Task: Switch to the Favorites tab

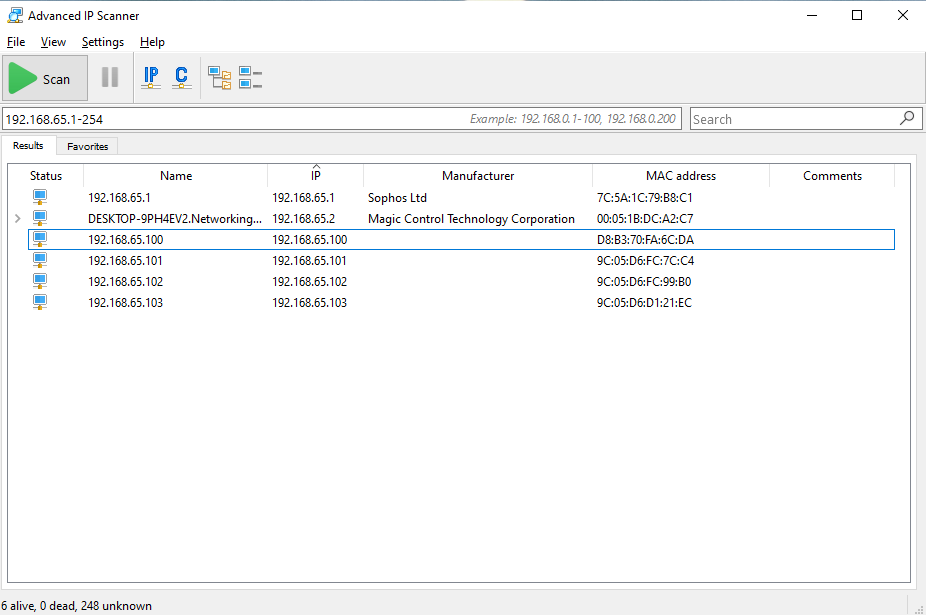Action: 87,146
